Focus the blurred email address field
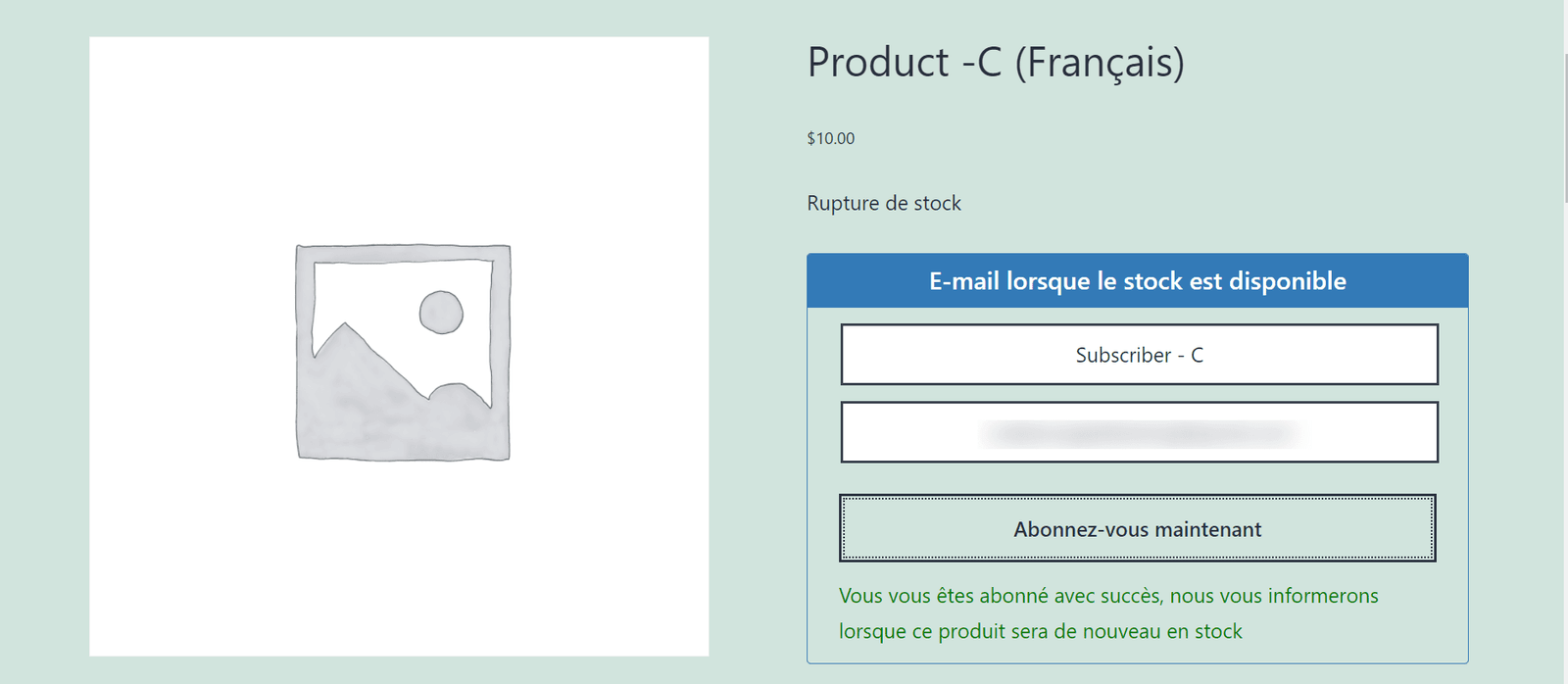 (x=1139, y=432)
